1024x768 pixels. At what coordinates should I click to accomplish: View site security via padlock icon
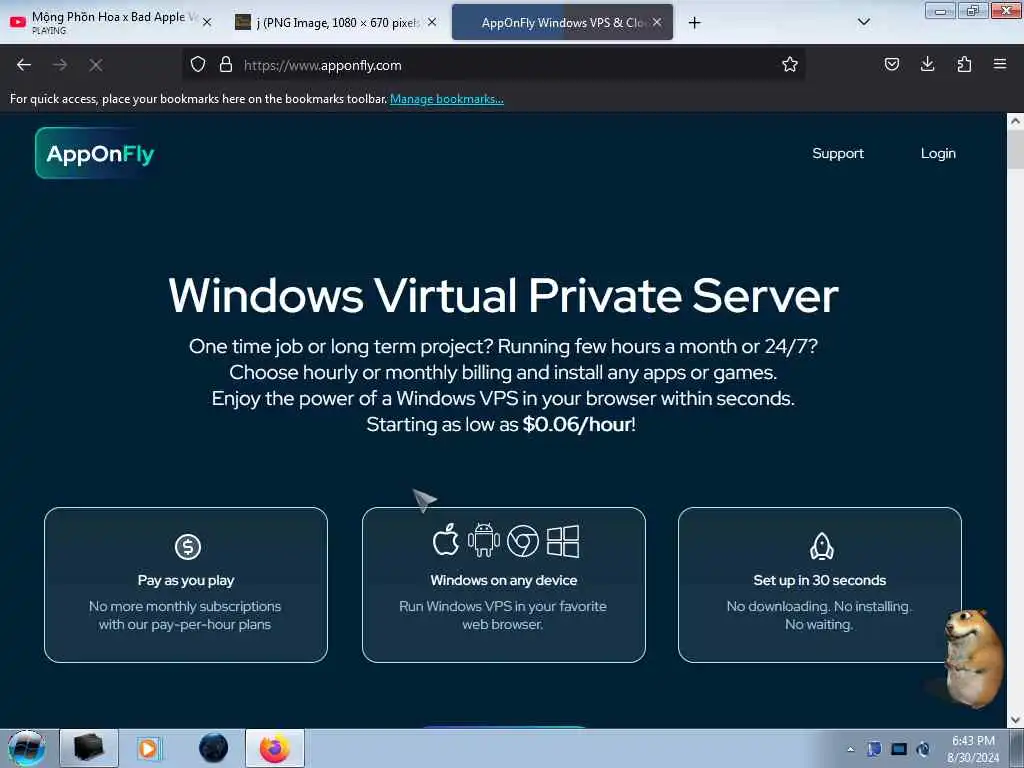click(226, 65)
